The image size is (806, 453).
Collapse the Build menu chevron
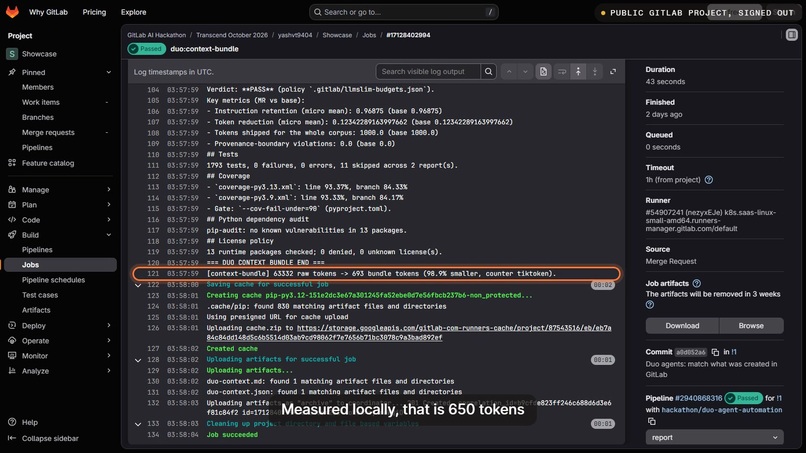pos(108,235)
